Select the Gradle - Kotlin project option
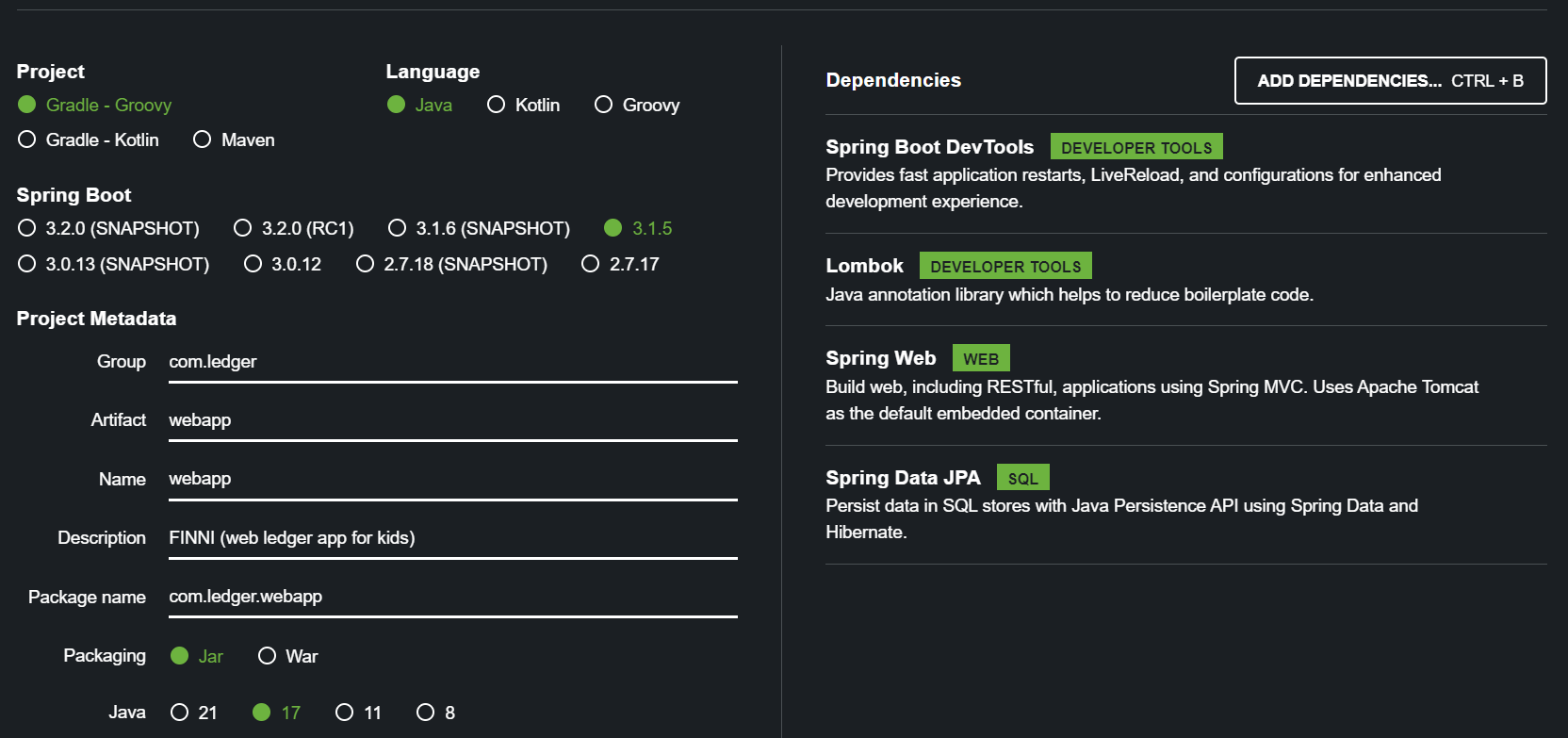Viewport: 1568px width, 738px height. click(89, 139)
